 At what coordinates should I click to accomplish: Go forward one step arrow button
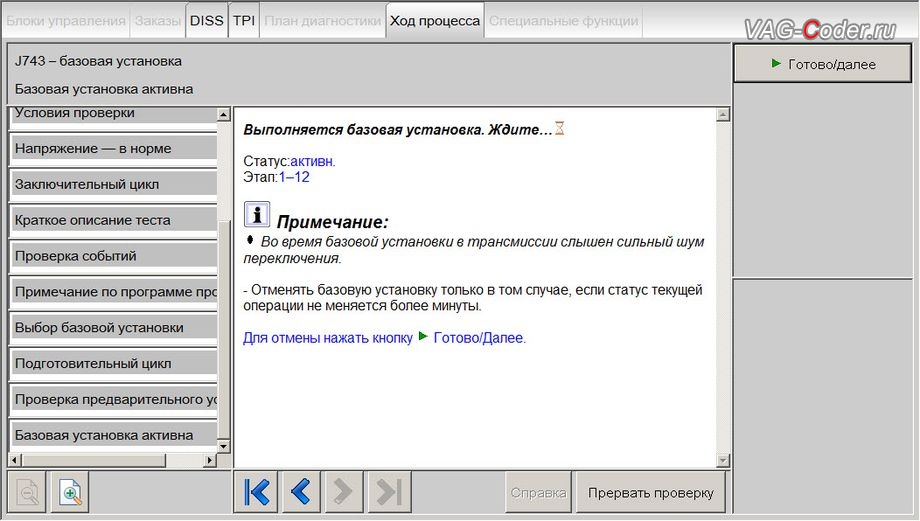344,492
